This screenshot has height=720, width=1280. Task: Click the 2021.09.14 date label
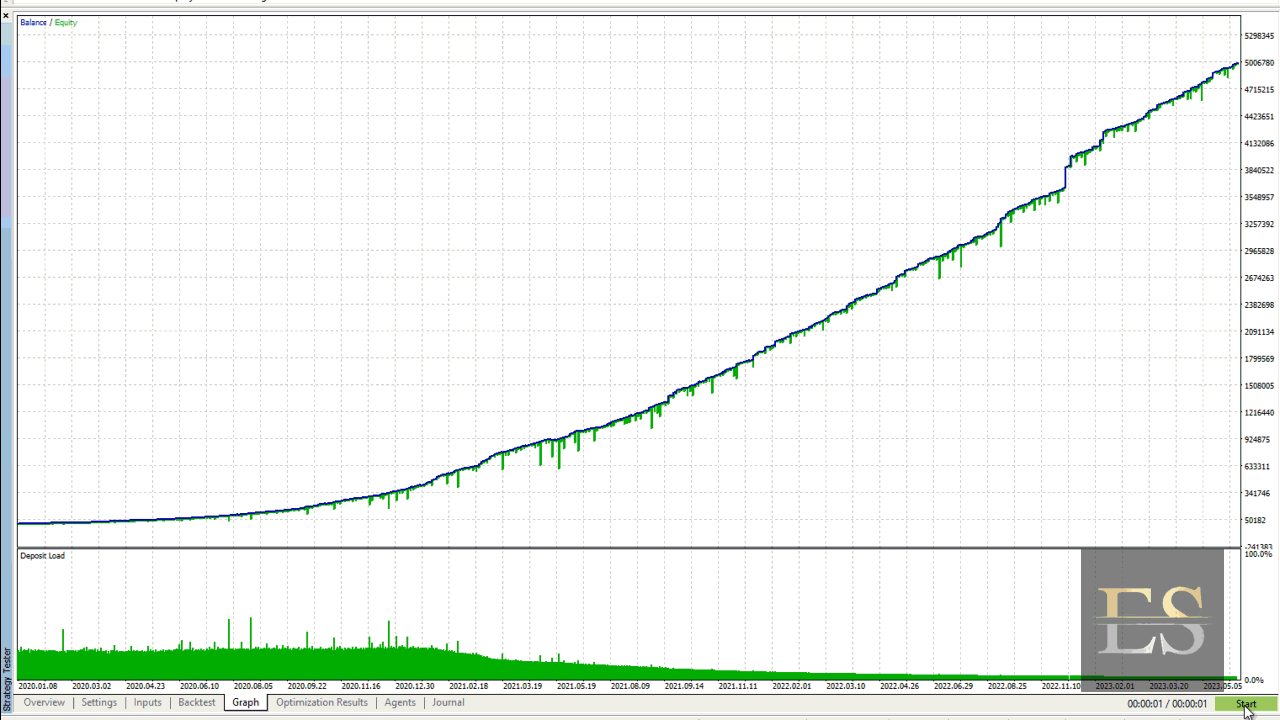[x=685, y=687]
